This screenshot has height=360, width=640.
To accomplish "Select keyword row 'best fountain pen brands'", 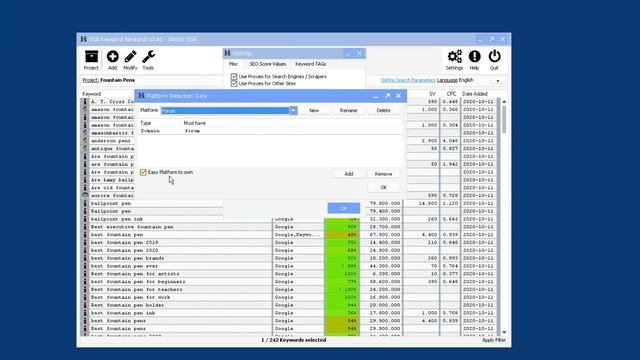I will (289, 258).
